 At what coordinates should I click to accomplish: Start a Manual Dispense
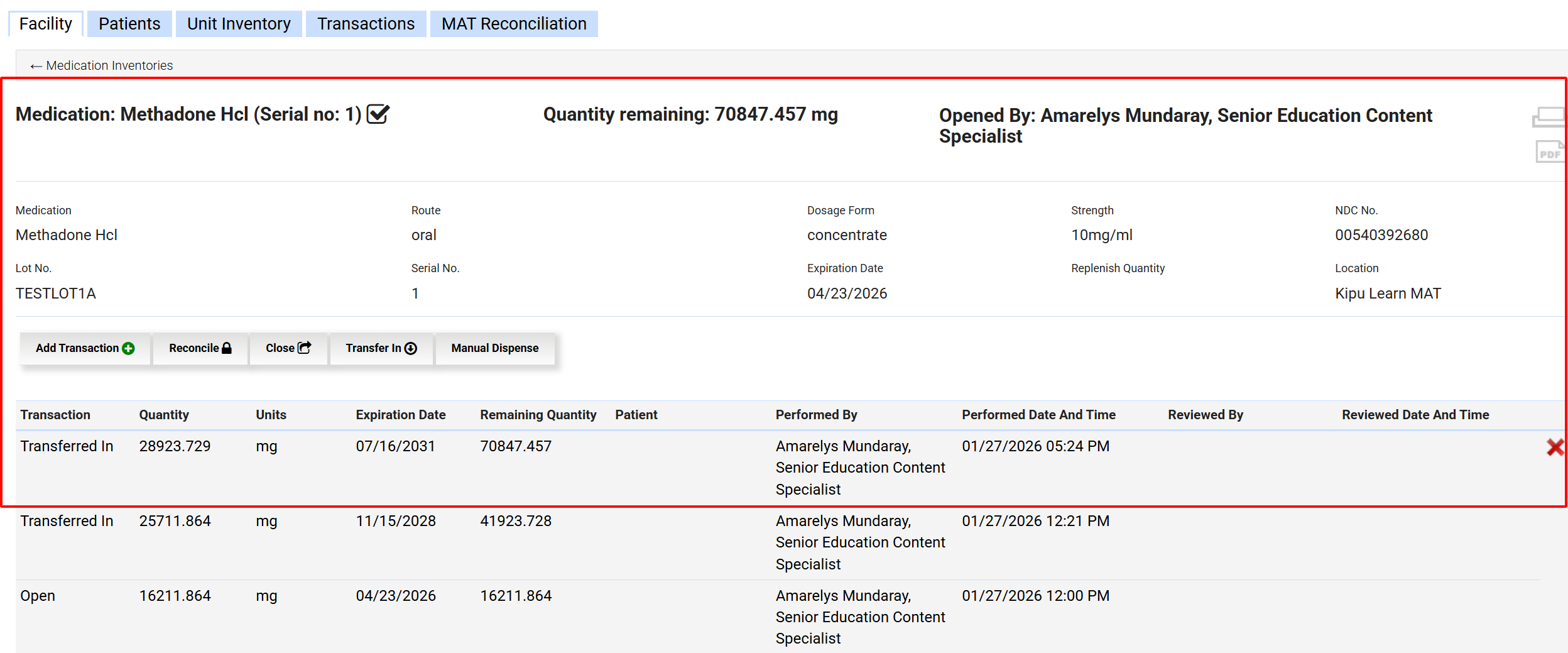494,348
